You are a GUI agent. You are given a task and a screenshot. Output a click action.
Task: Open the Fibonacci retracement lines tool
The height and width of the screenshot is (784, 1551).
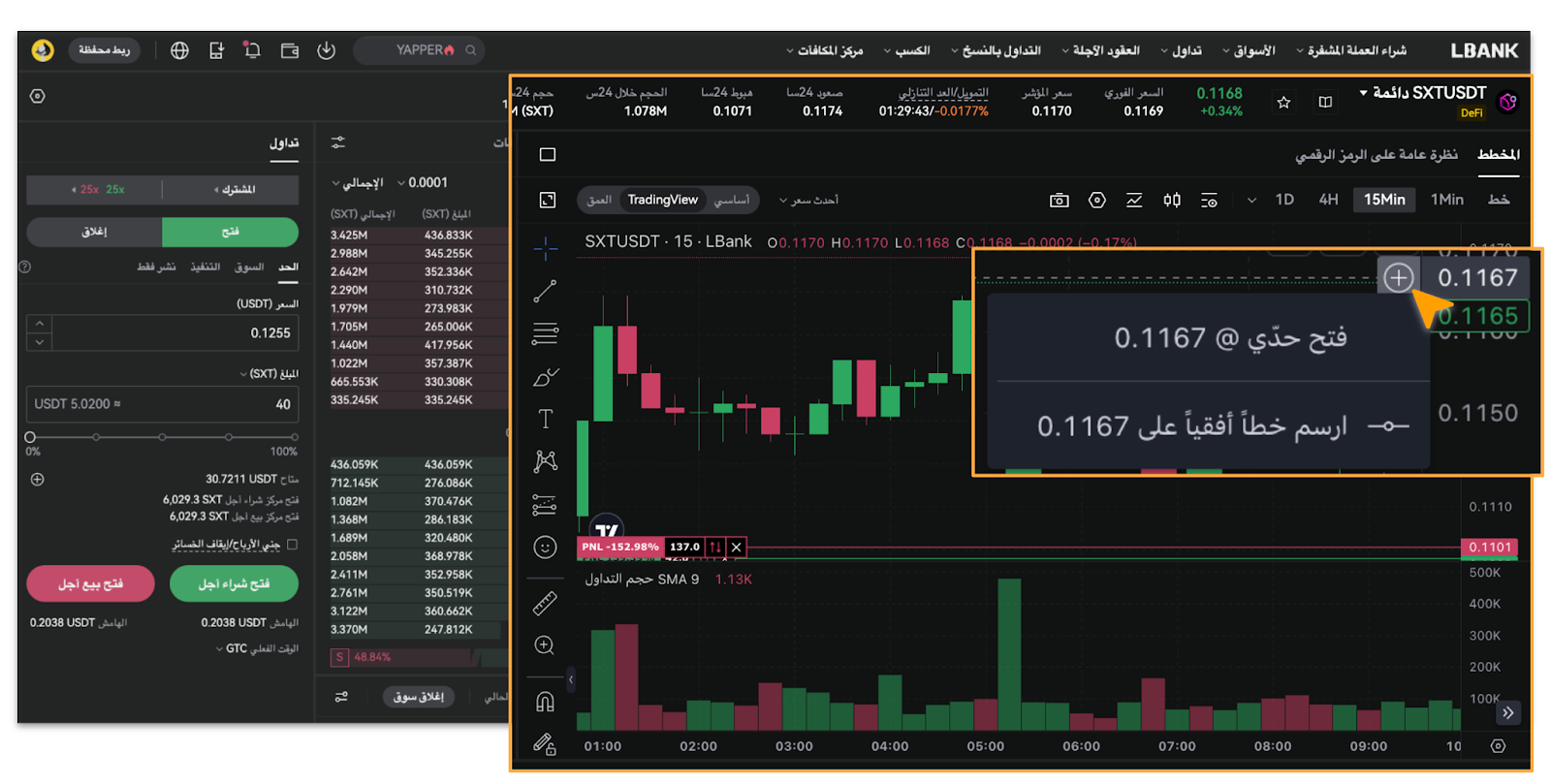point(546,334)
